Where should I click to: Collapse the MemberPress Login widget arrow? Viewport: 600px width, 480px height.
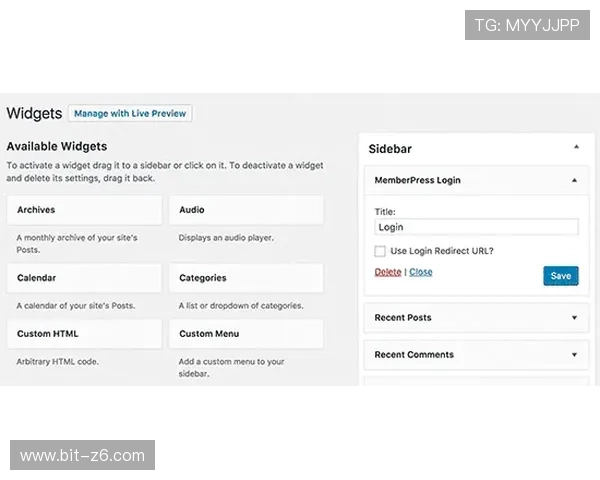[x=574, y=181]
